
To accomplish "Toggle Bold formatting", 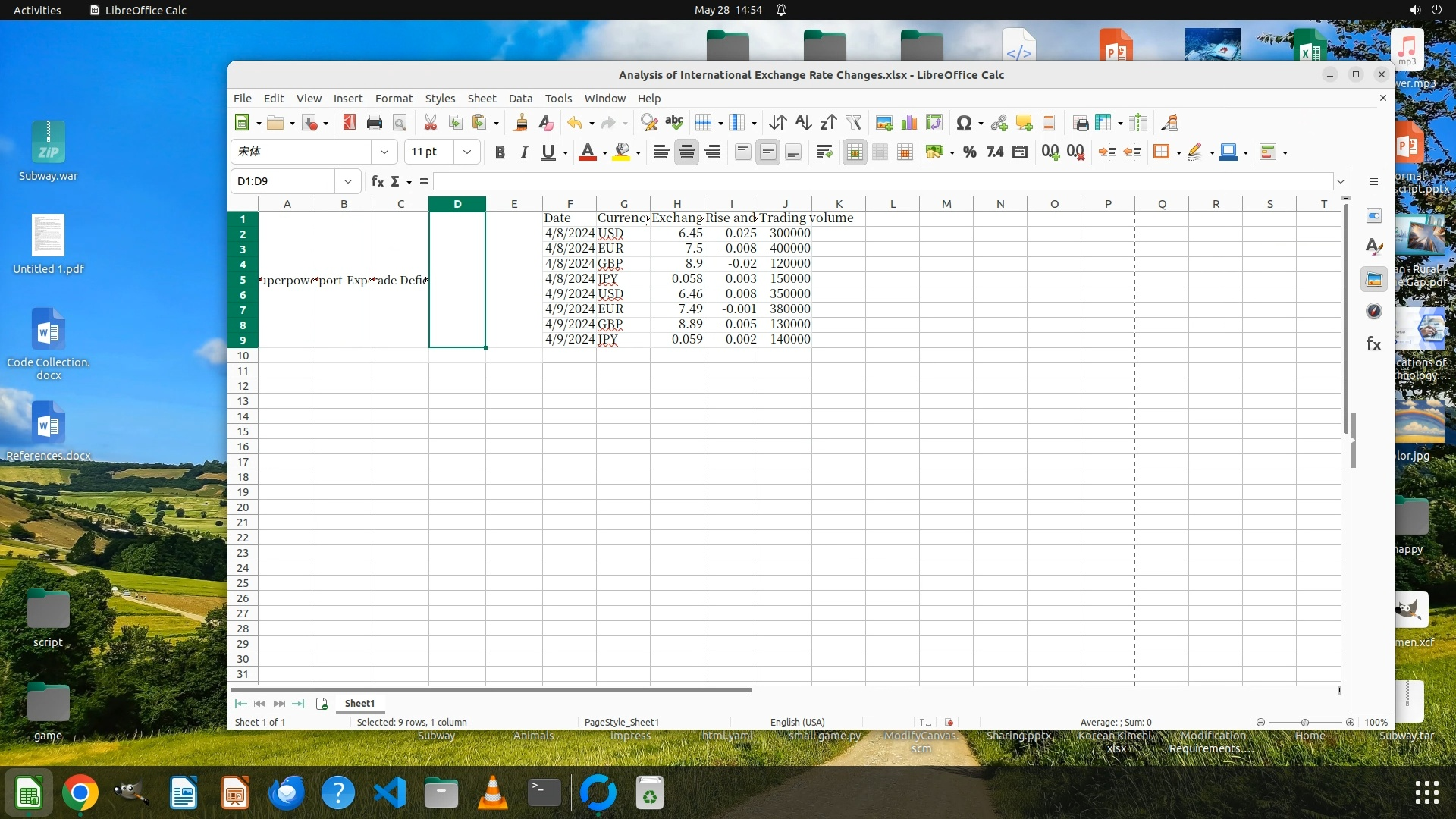I will click(499, 152).
